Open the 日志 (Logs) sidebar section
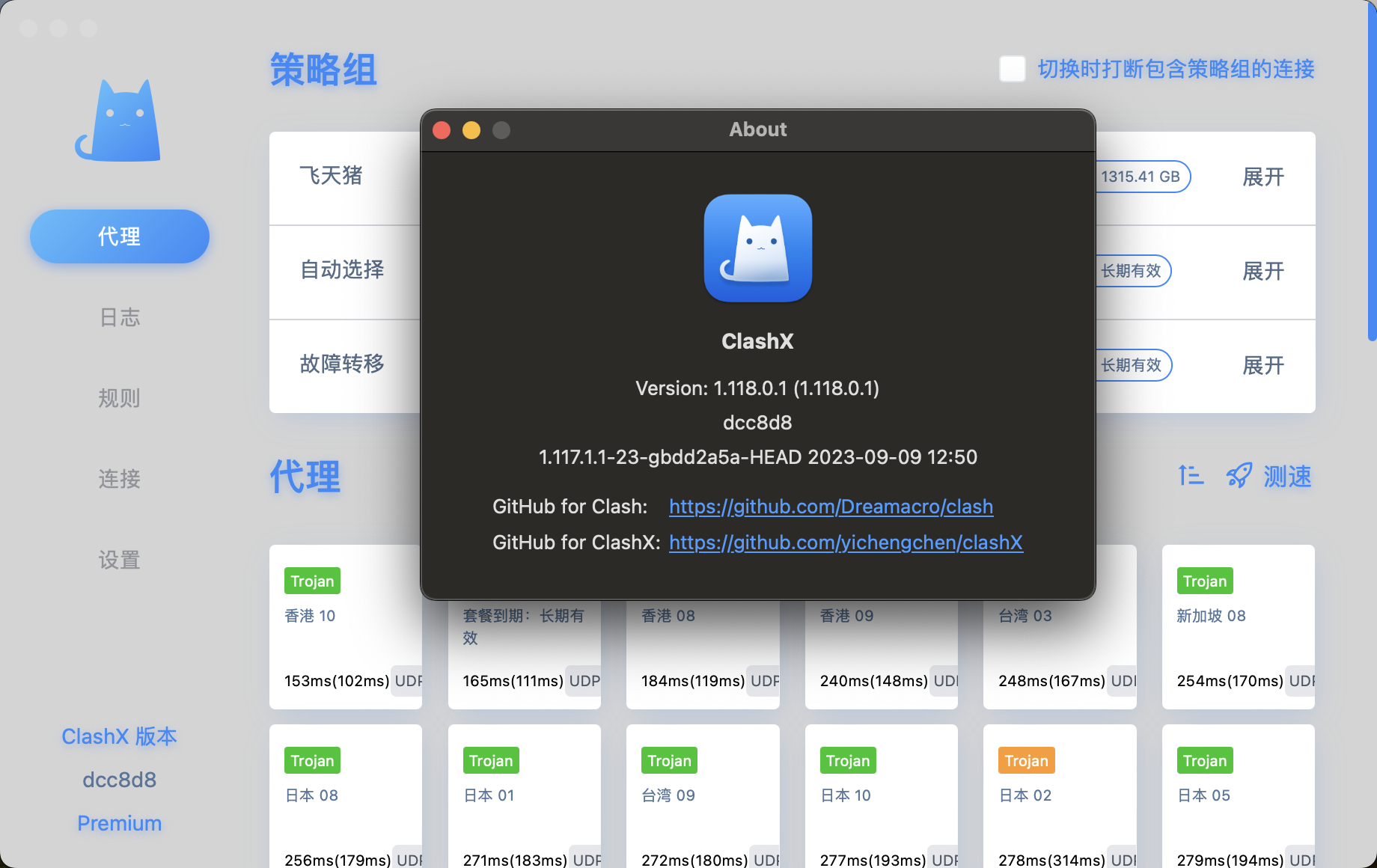Screen dimensions: 1377x868 point(119,317)
